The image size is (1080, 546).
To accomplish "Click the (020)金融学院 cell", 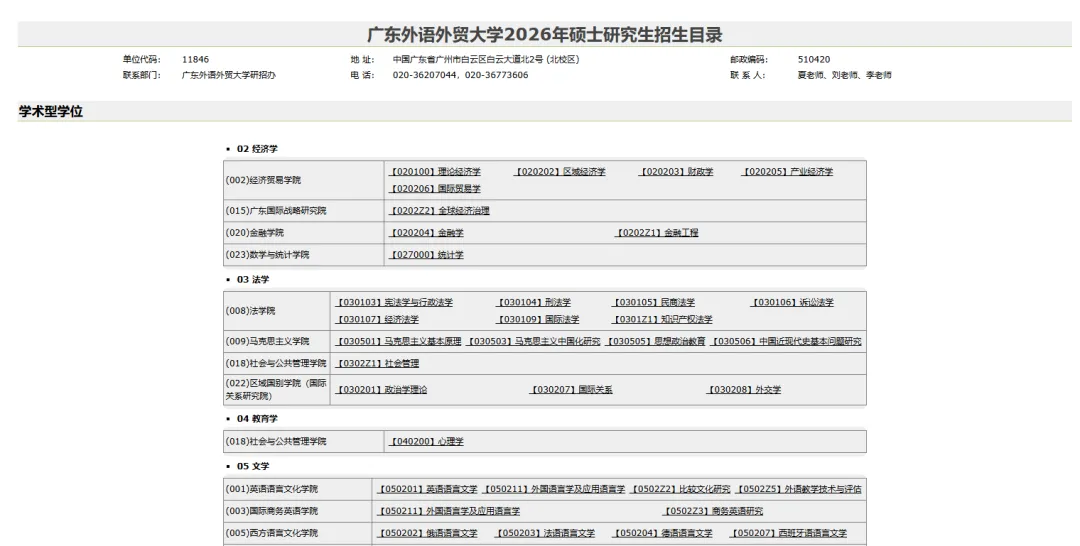I will 304,233.
